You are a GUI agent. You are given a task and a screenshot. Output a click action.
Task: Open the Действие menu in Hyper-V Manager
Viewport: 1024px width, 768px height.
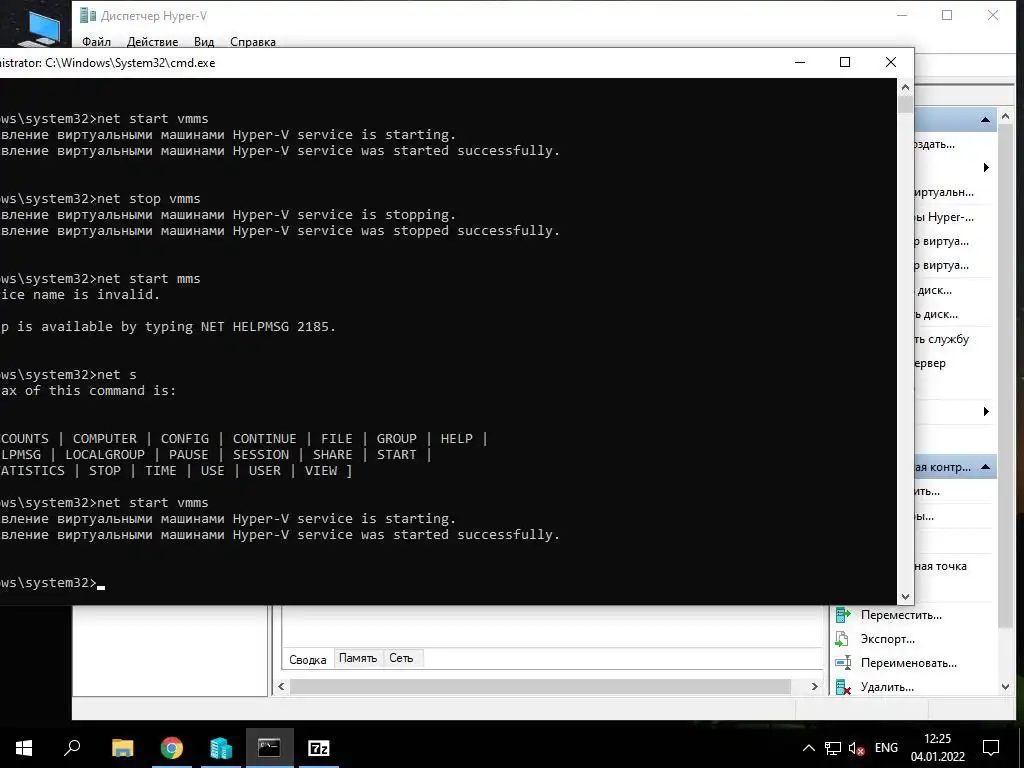(152, 42)
